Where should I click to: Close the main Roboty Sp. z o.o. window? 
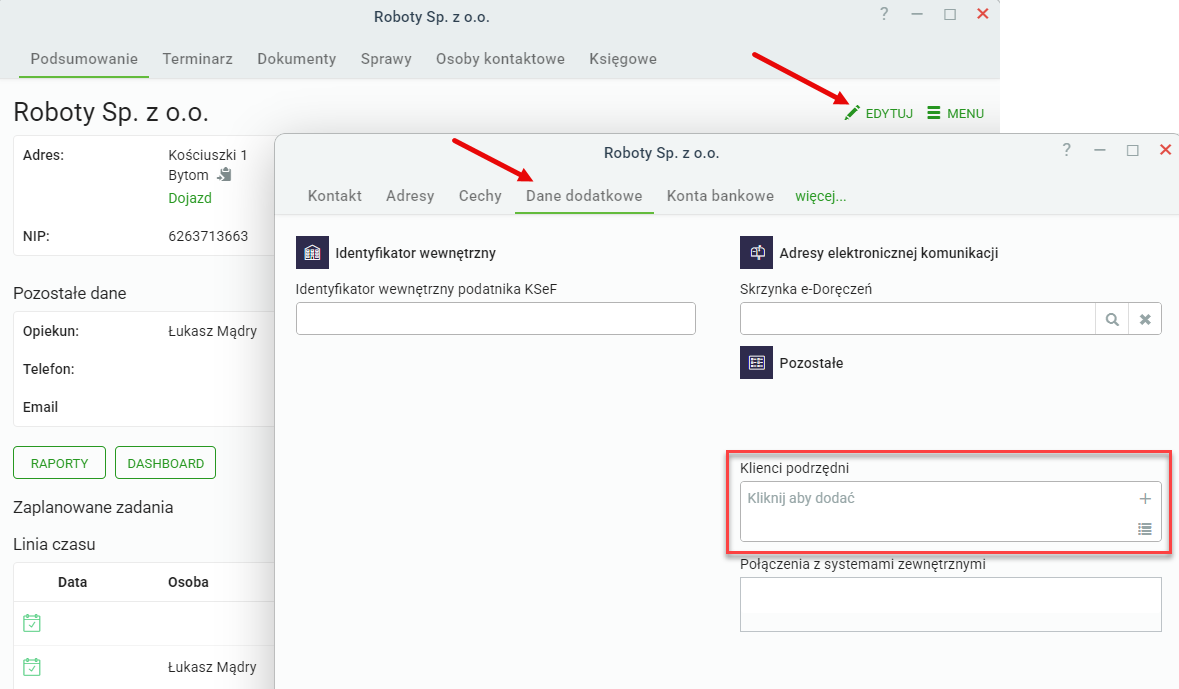[983, 14]
